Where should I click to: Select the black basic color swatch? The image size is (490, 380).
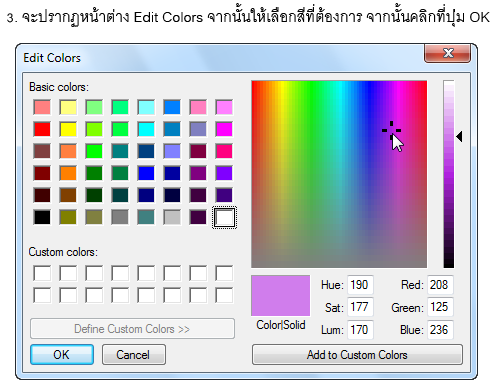pyautogui.click(x=42, y=218)
